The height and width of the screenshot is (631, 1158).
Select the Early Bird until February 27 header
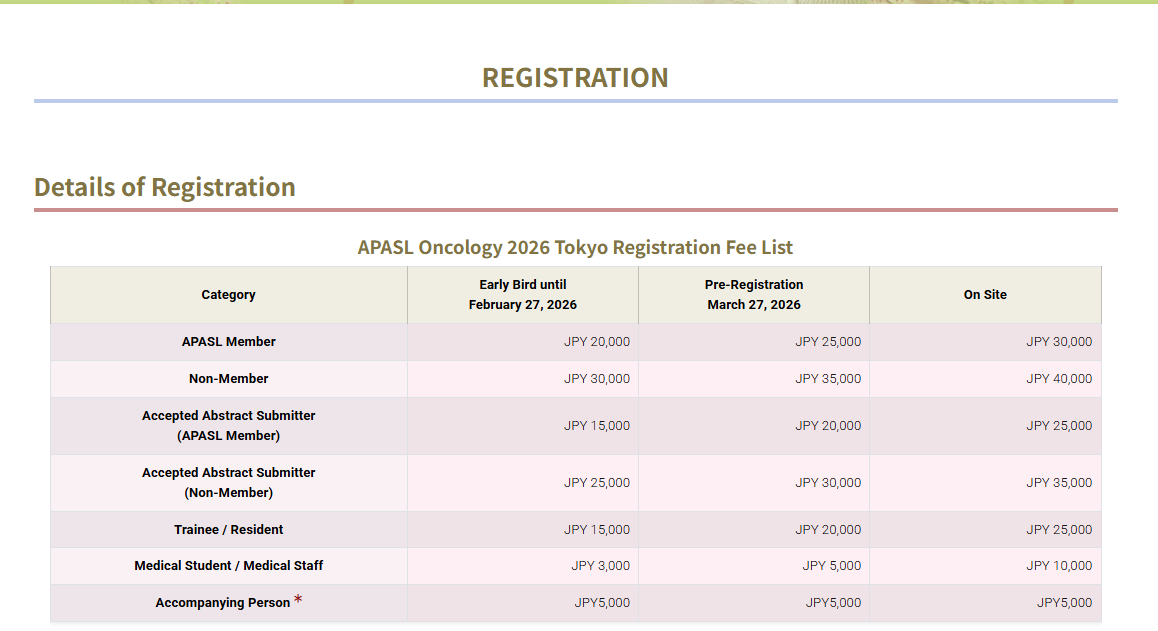522,295
